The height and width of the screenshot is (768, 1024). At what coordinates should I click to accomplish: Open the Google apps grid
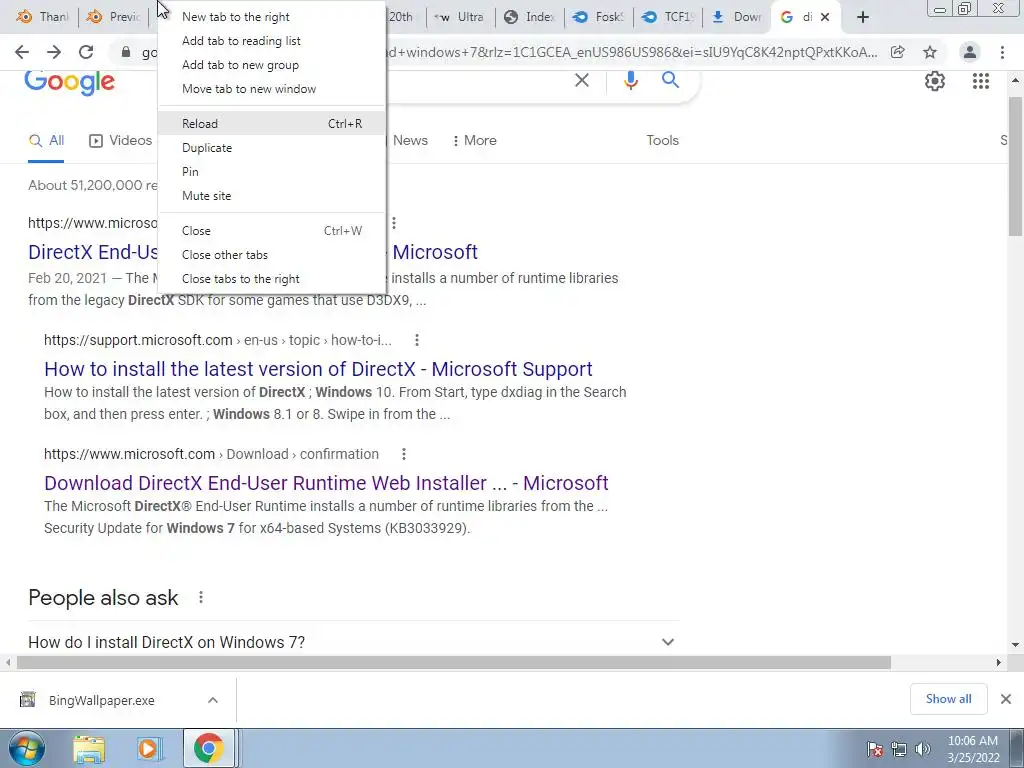coord(981,81)
